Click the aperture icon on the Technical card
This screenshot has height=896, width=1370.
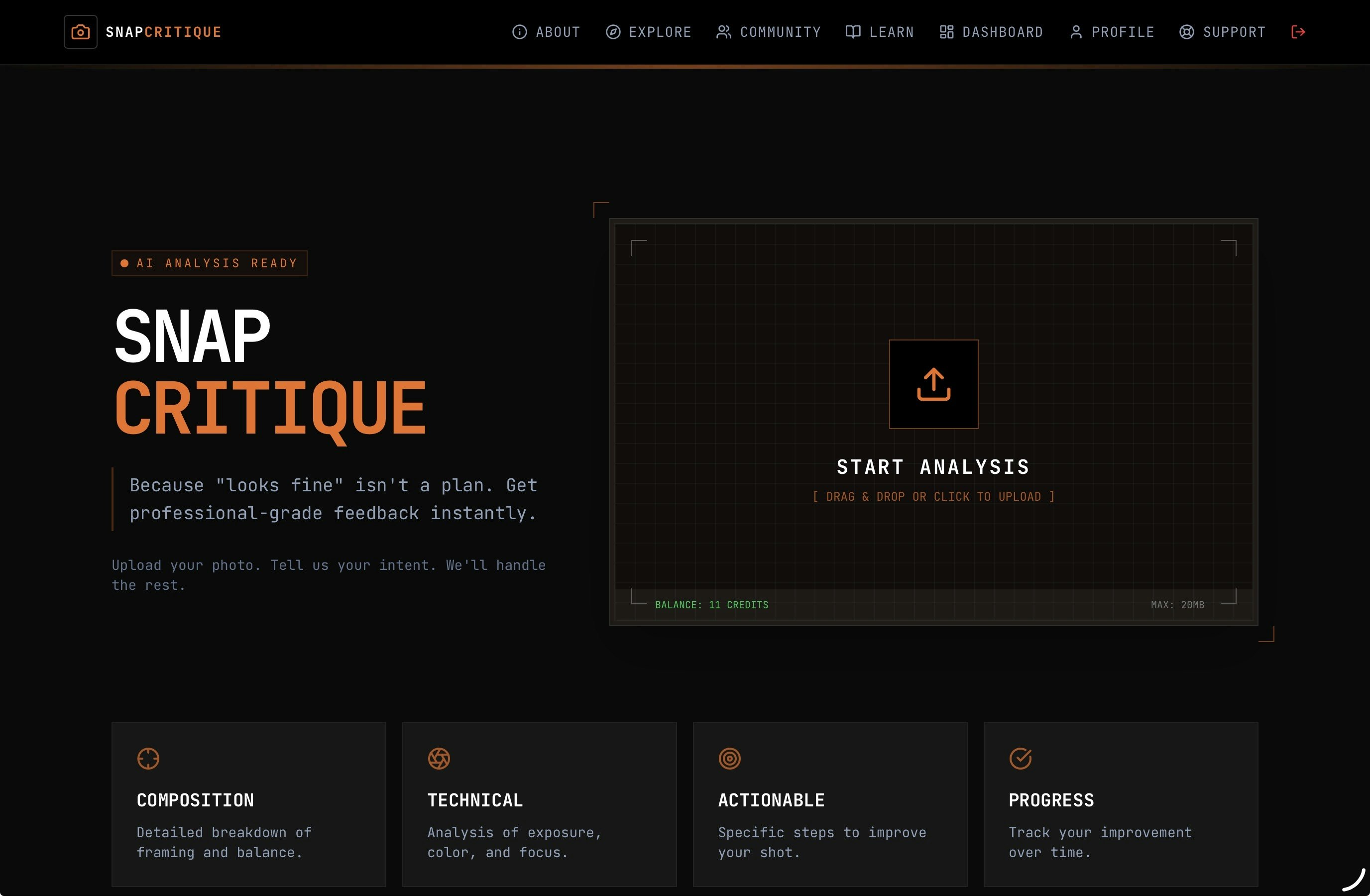(x=439, y=759)
